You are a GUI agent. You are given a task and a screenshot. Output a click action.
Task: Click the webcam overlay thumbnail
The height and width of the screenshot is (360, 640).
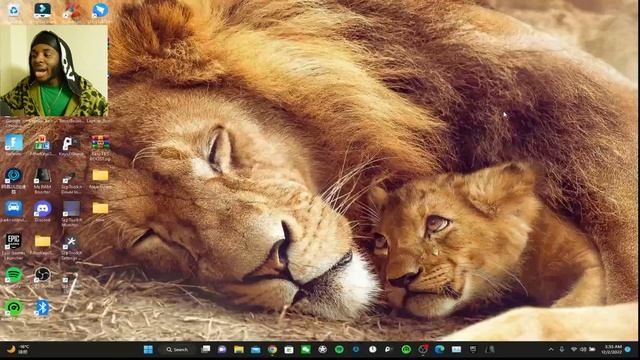(x=54, y=70)
